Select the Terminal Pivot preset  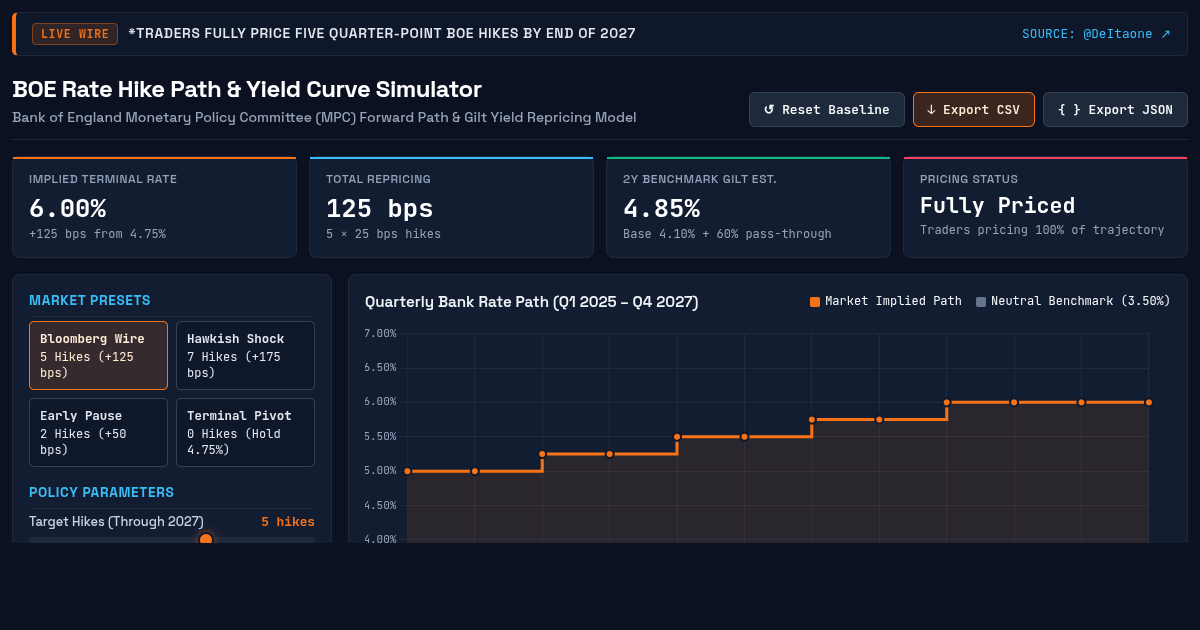pos(245,432)
